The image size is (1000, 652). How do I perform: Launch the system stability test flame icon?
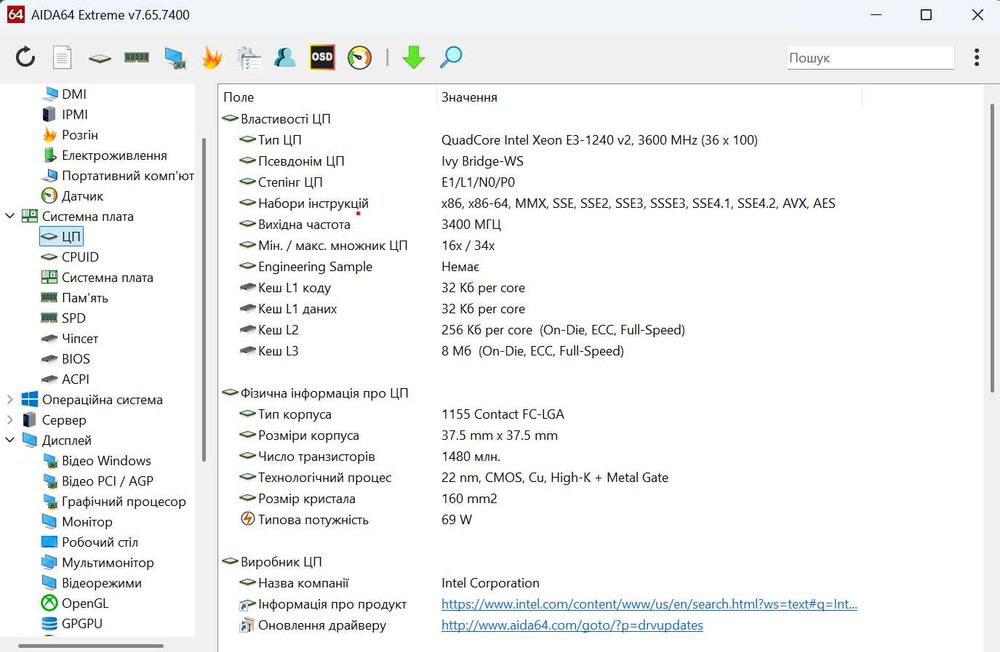click(211, 57)
